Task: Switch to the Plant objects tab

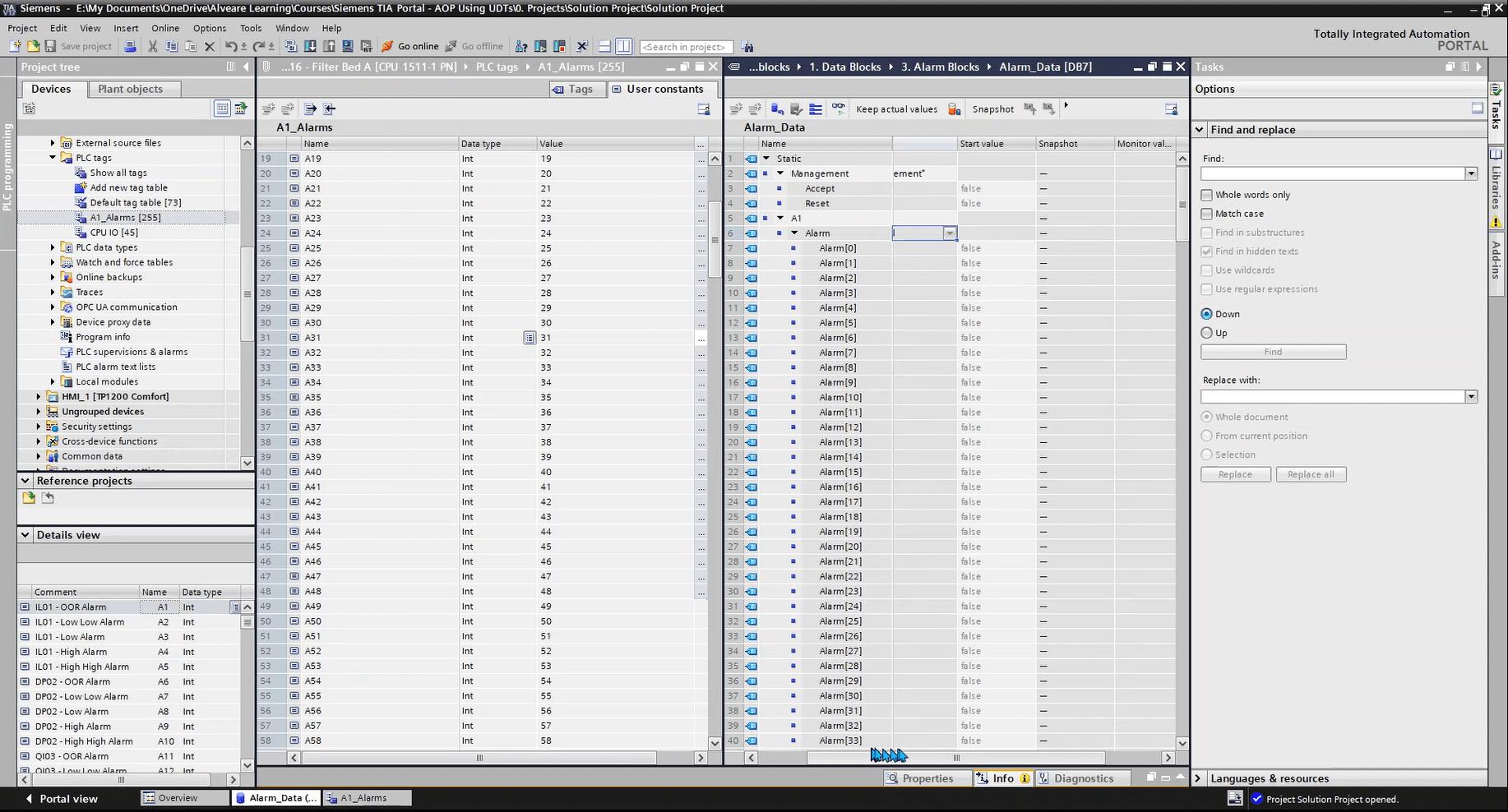Action: [130, 89]
